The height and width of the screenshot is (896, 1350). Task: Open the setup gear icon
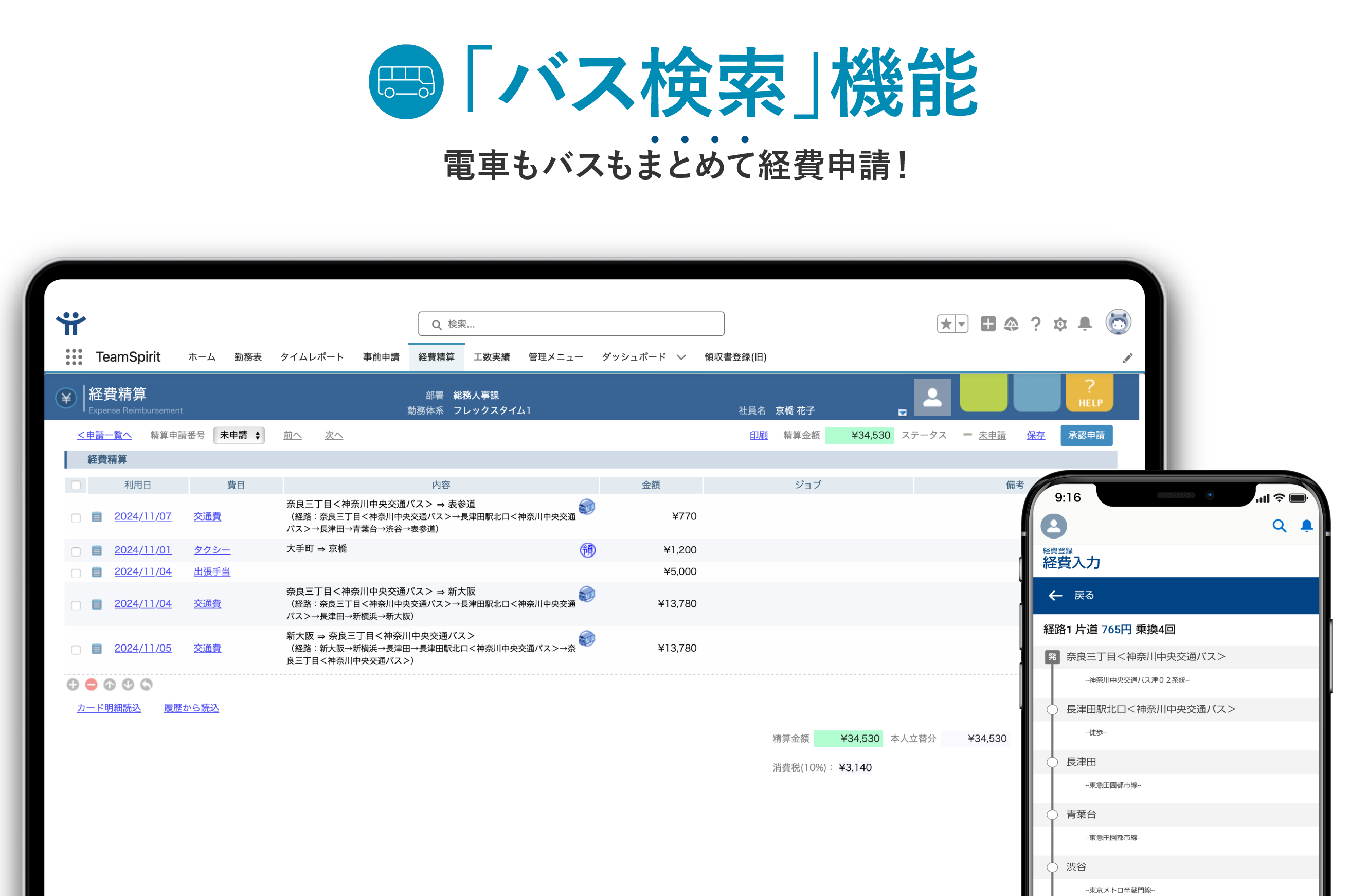click(x=1060, y=325)
